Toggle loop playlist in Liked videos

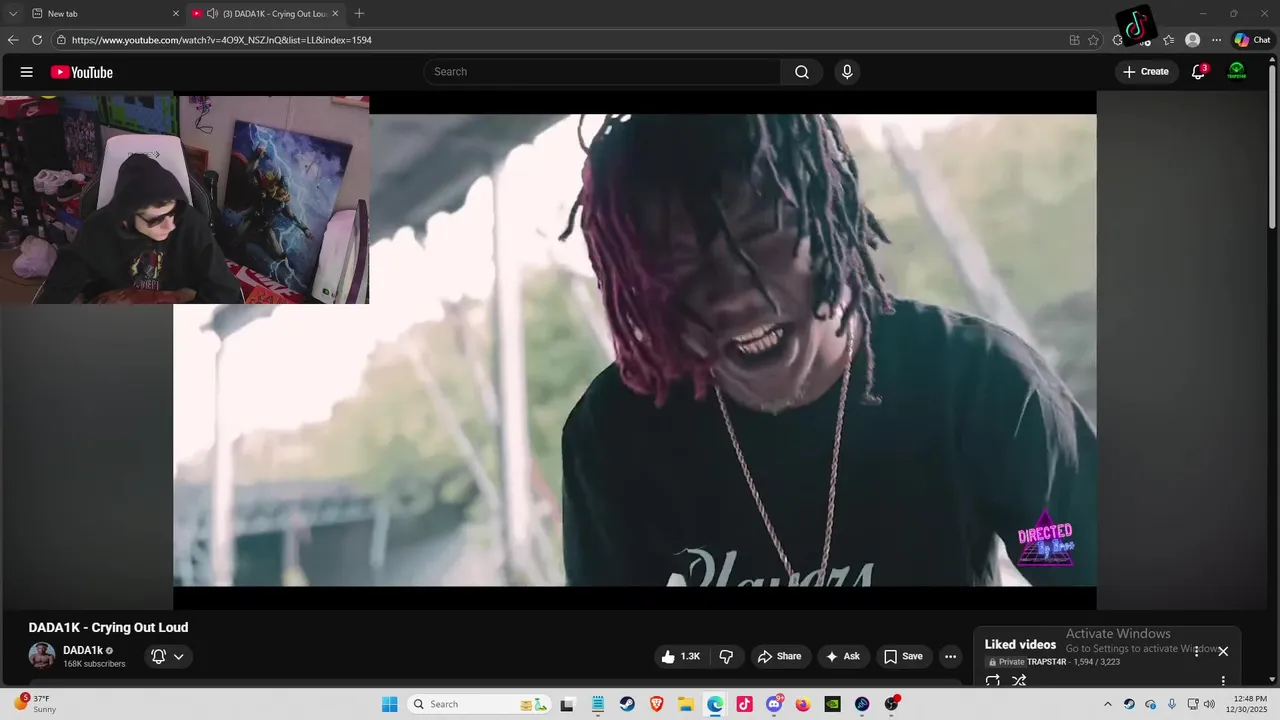pos(993,680)
